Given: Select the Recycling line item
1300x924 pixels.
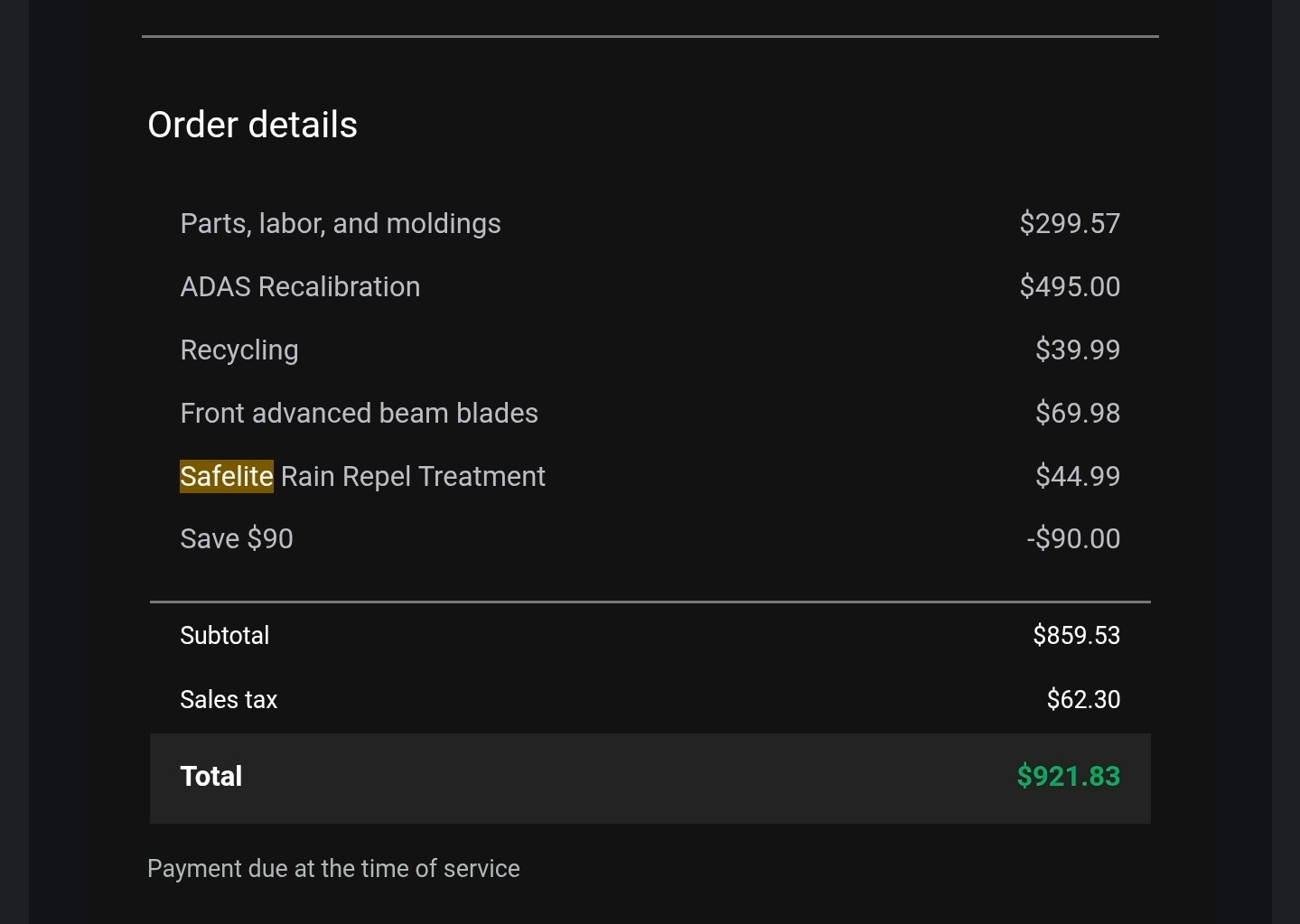Looking at the screenshot, I should tap(239, 350).
